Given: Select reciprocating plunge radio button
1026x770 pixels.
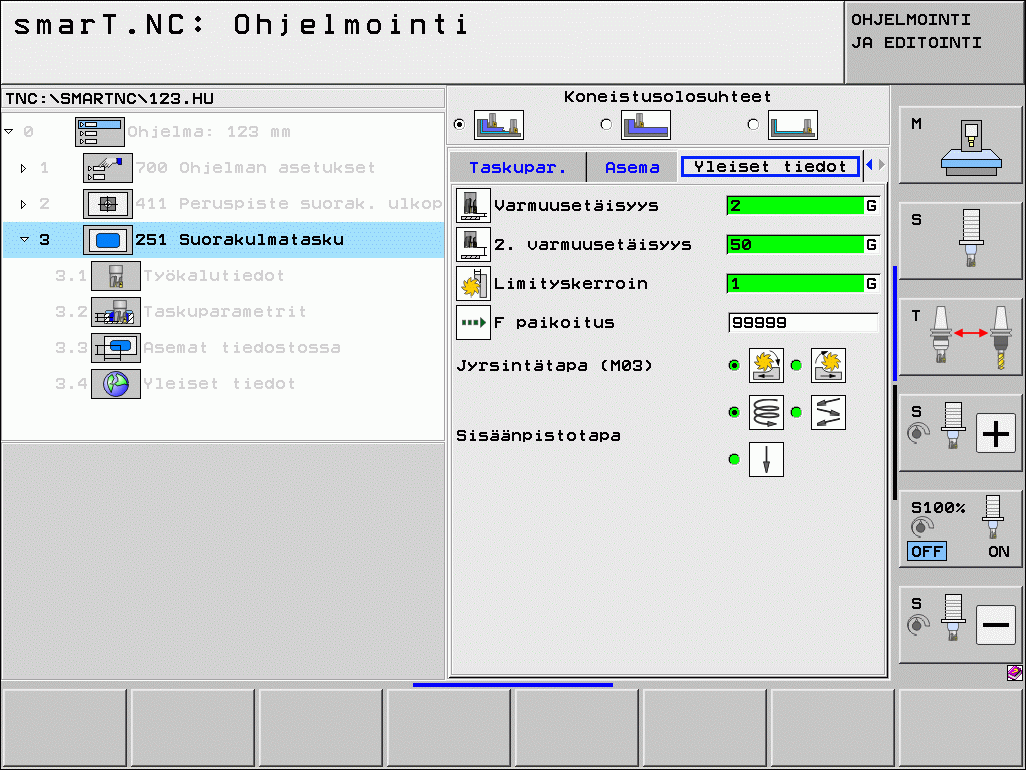Looking at the screenshot, I should 796,412.
